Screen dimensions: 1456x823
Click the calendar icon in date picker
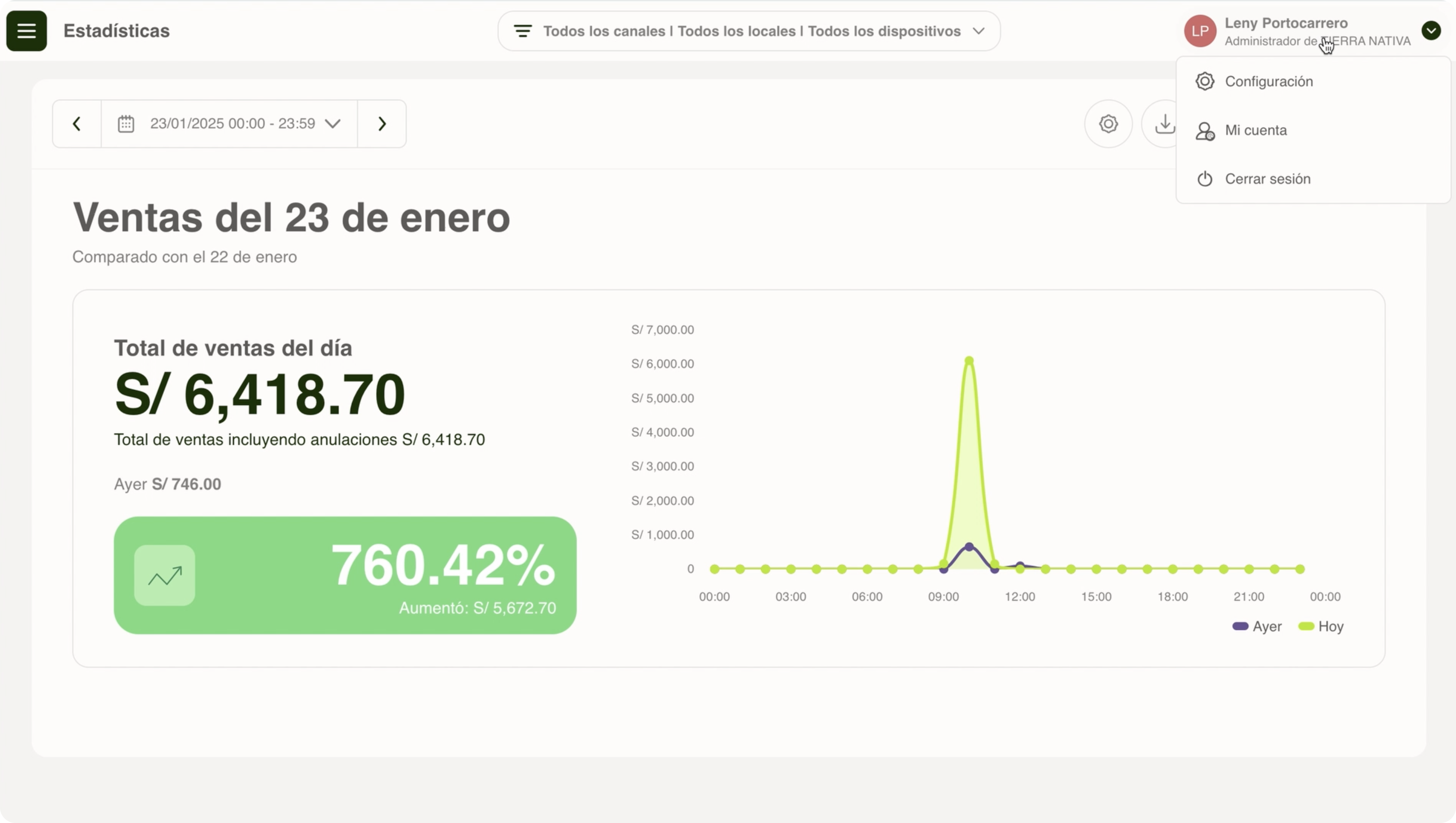(125, 124)
